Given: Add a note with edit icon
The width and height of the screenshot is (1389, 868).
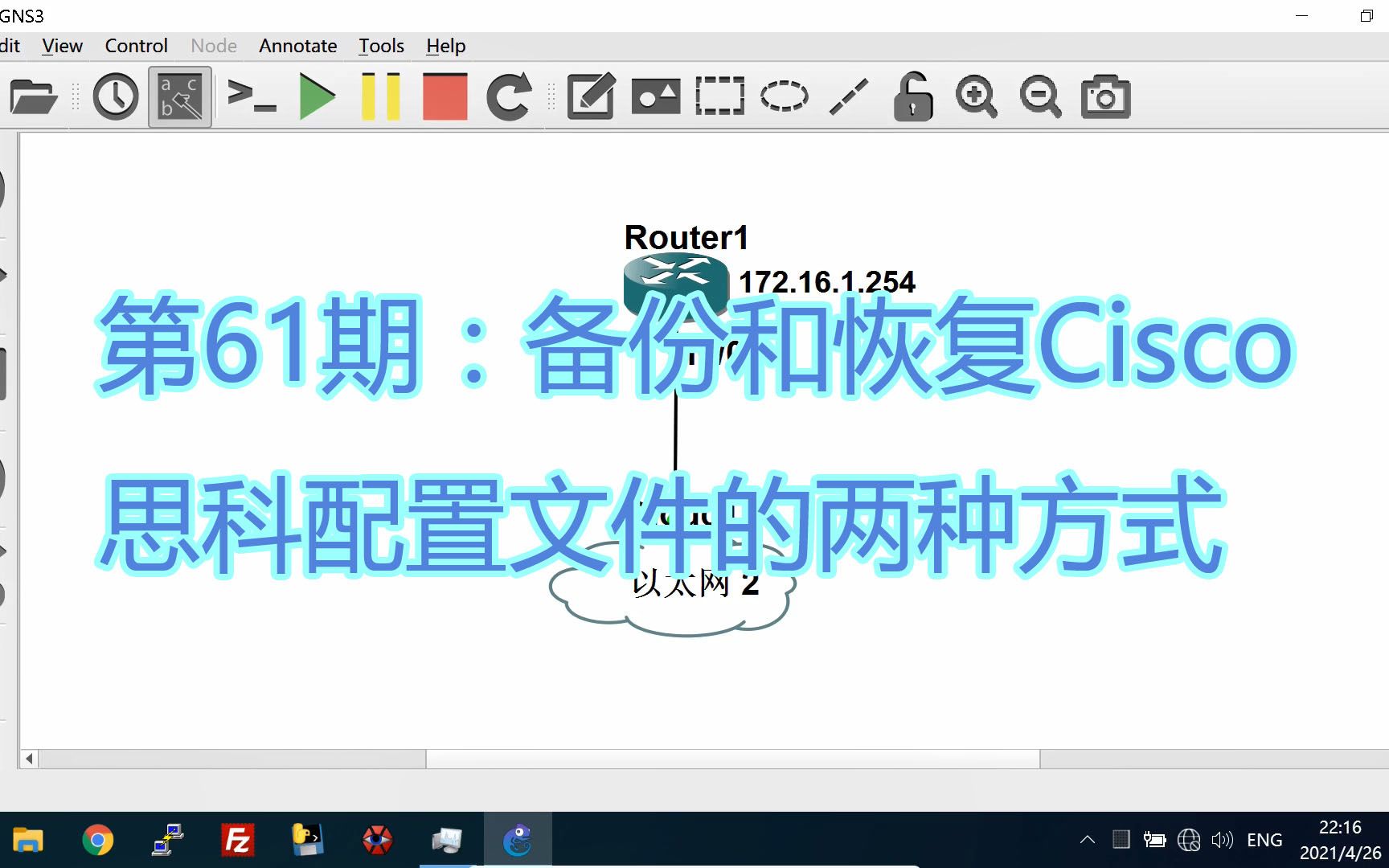Looking at the screenshot, I should 591,96.
